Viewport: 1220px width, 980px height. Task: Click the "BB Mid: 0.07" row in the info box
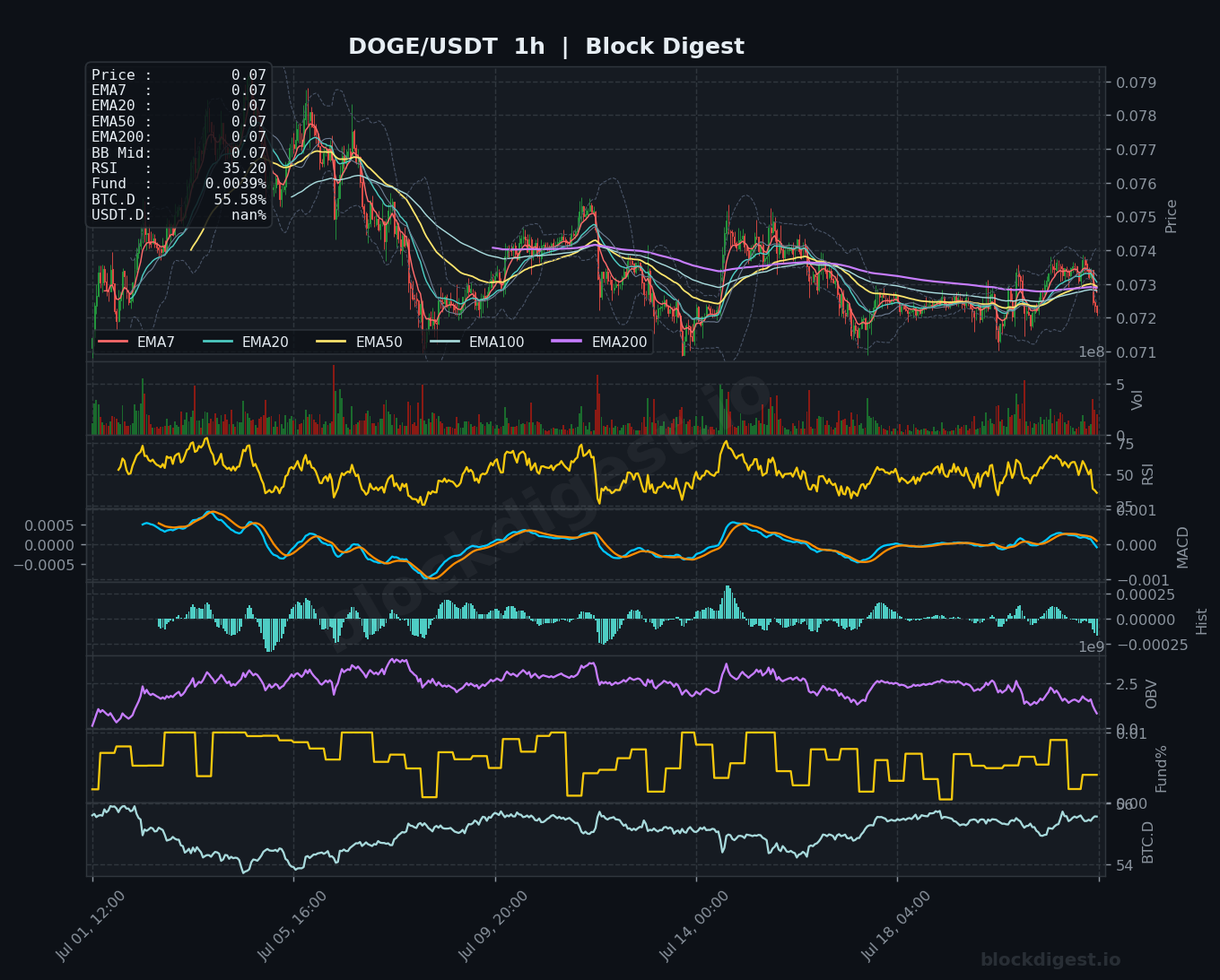tap(179, 153)
